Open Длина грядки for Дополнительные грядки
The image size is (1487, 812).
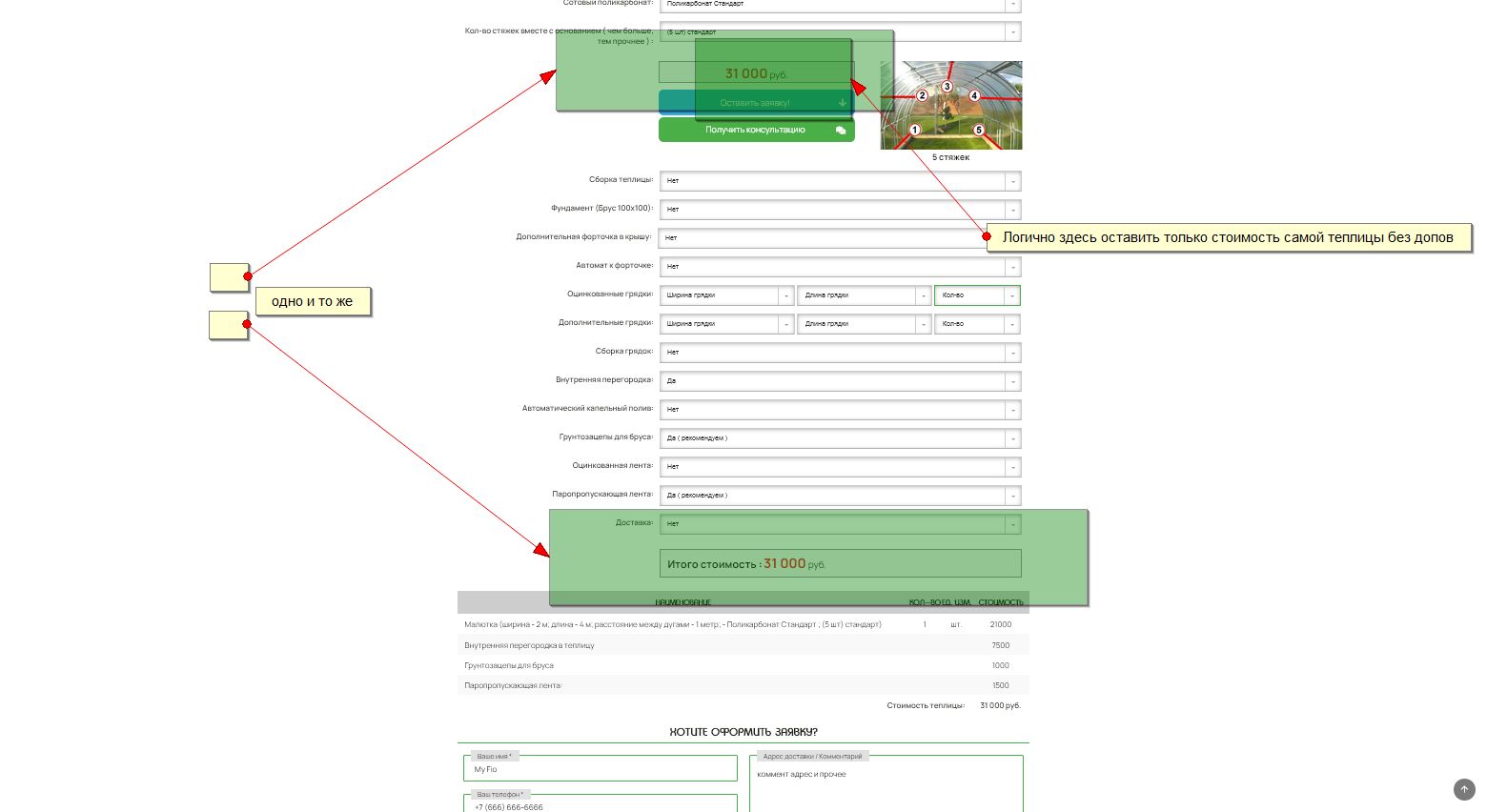click(864, 324)
